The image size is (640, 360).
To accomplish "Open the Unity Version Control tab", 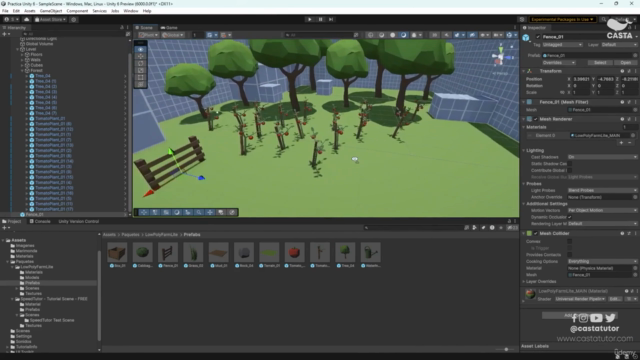I will 79,221.
